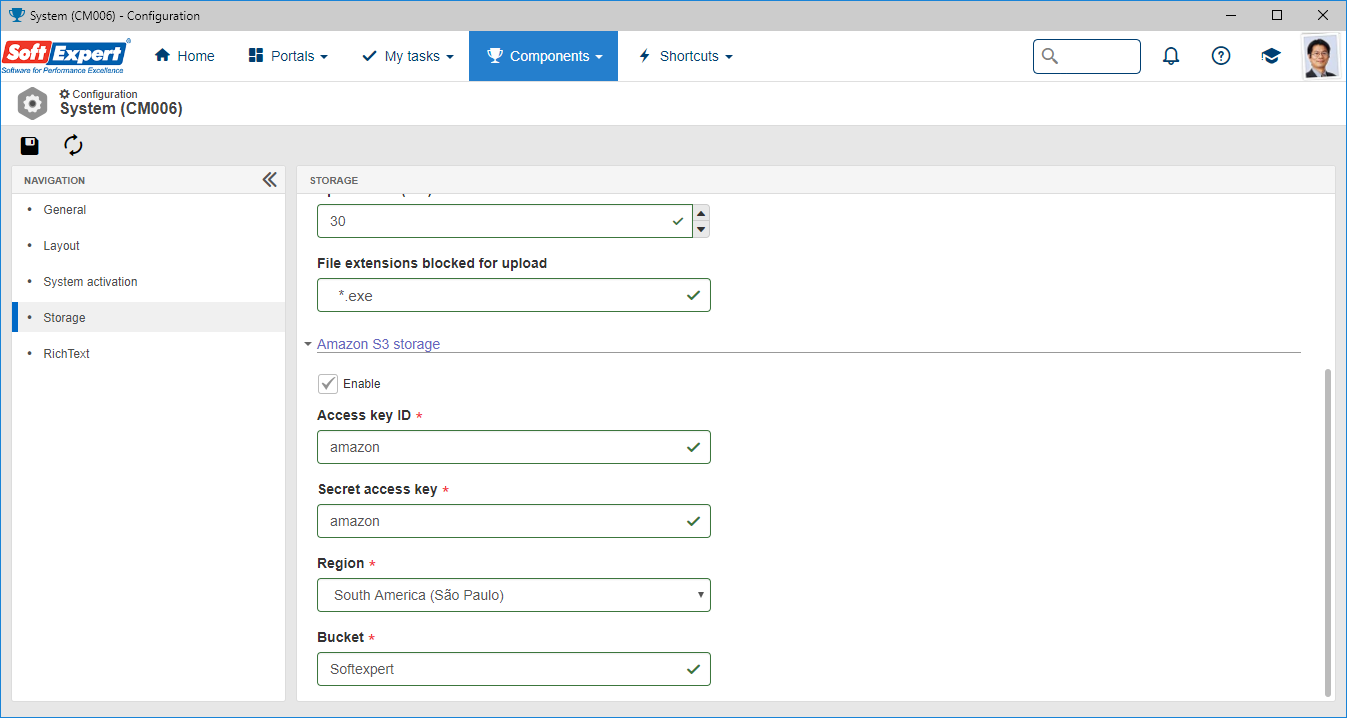The height and width of the screenshot is (718, 1347).
Task: Decrease the value 30 with down arrow
Action: pyautogui.click(x=702, y=229)
